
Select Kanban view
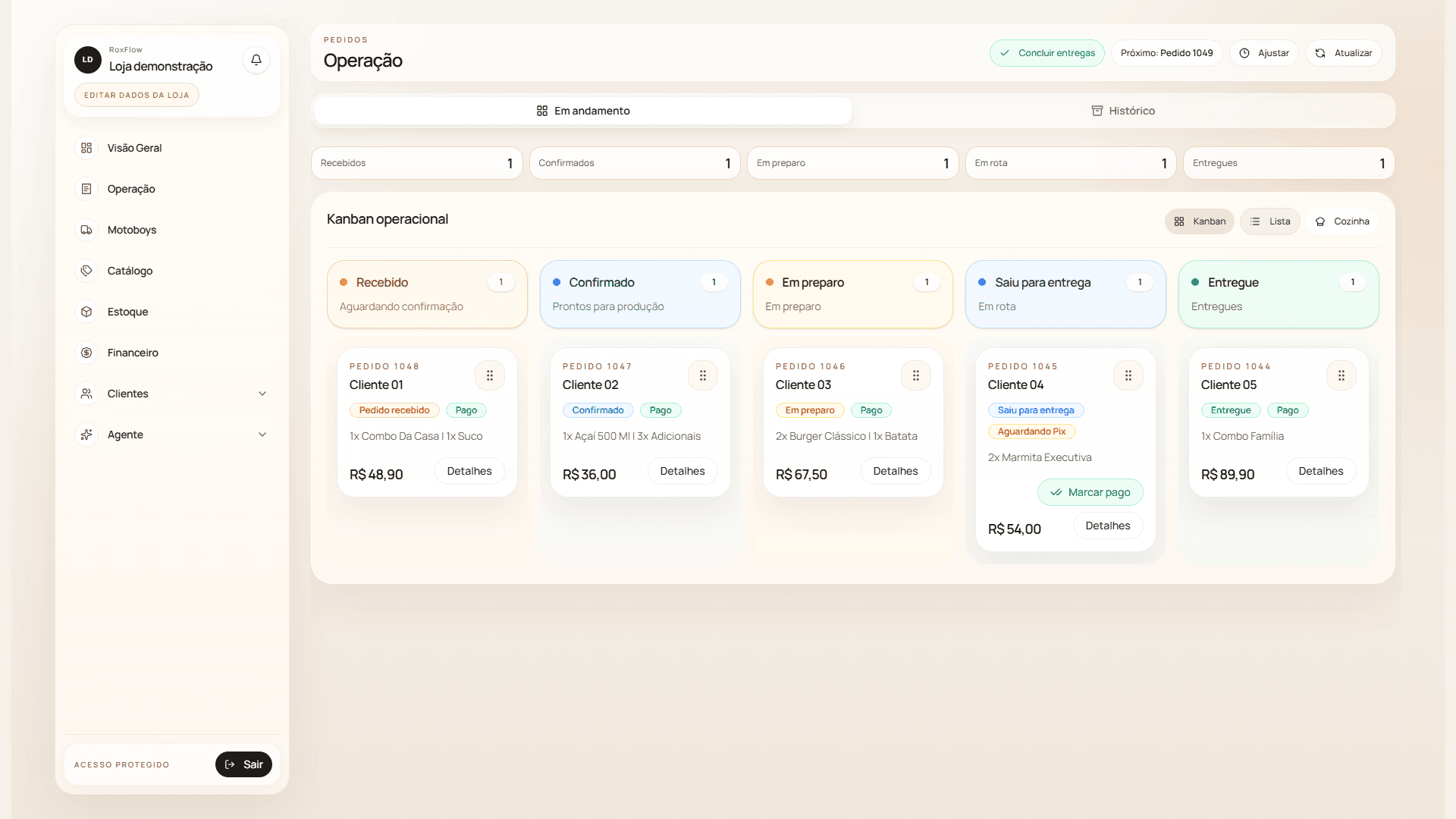[1200, 221]
